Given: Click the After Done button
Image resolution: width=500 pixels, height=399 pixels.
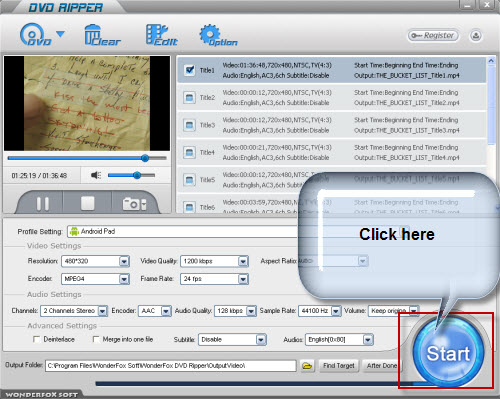Looking at the screenshot, I should click(x=382, y=366).
